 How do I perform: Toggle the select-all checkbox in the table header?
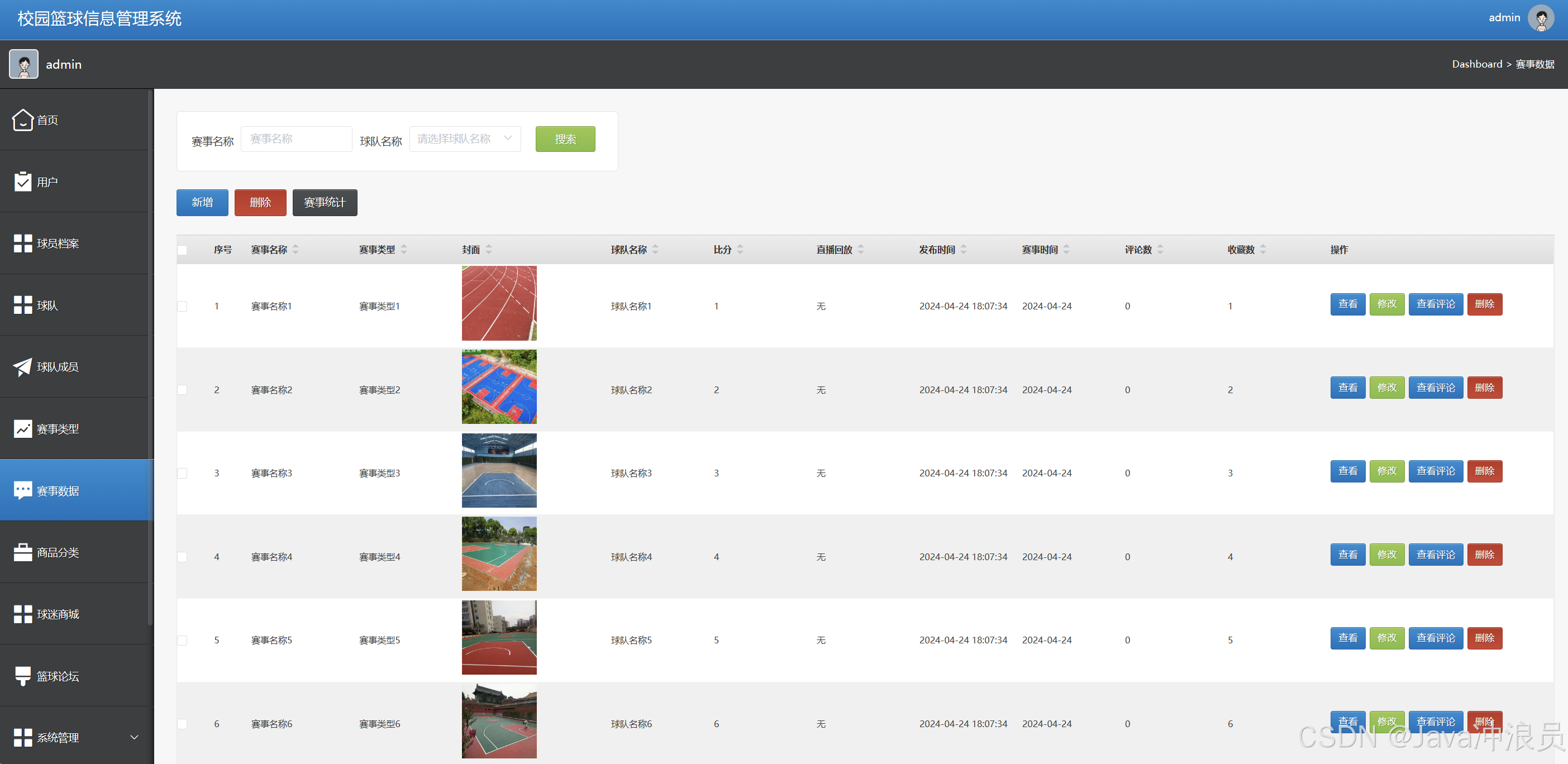pos(182,250)
